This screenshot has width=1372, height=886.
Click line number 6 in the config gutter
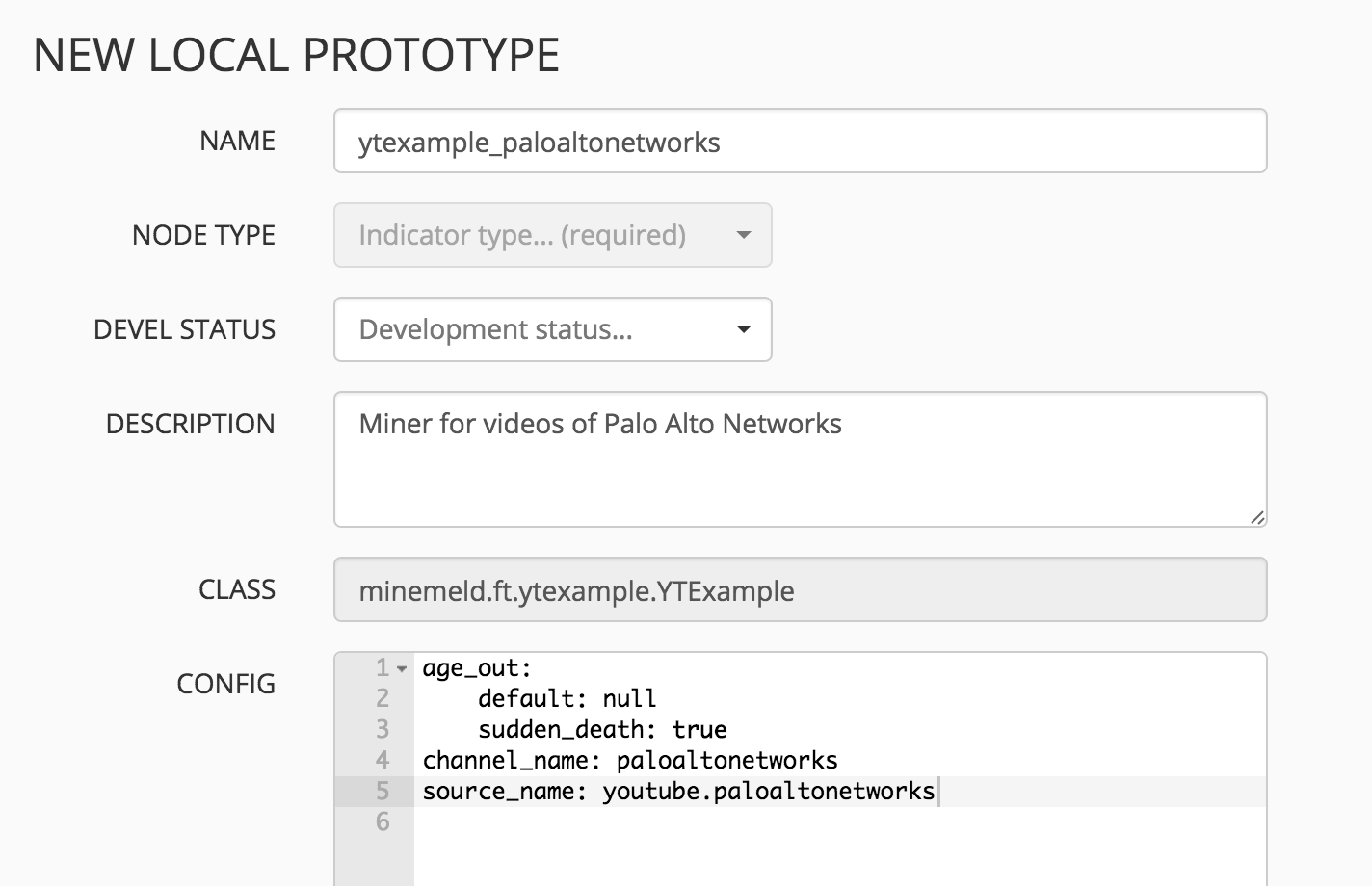(383, 821)
